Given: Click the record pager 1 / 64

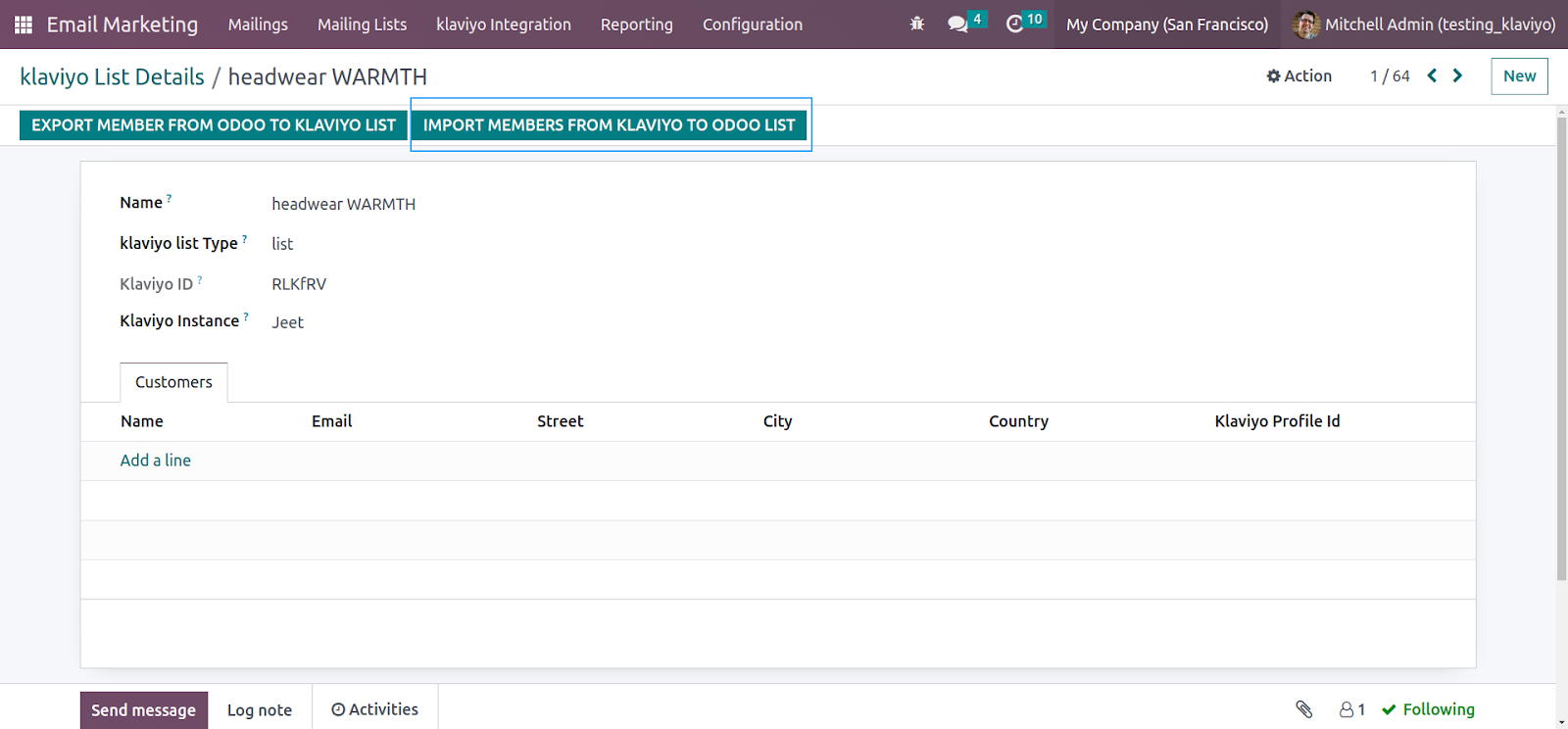Looking at the screenshot, I should point(1390,76).
